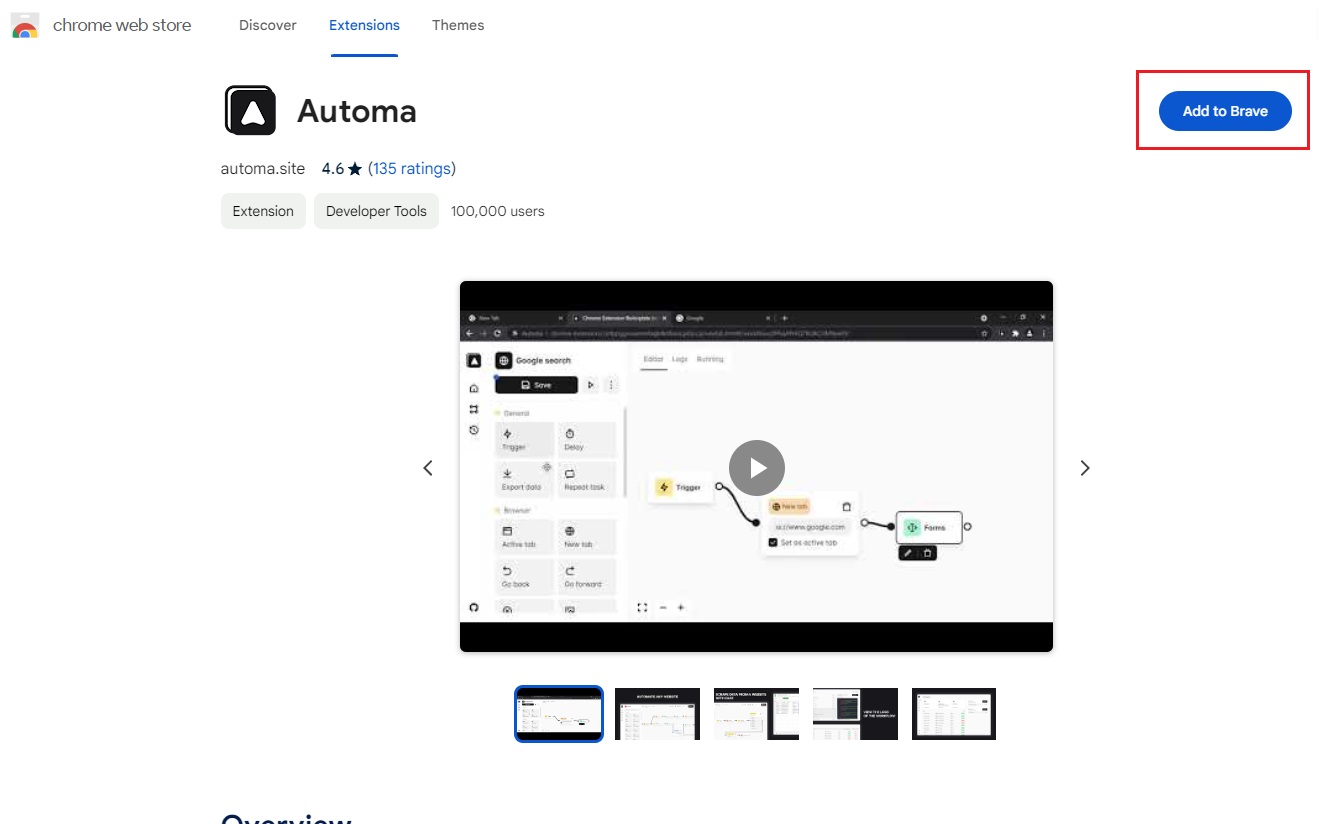The height and width of the screenshot is (824, 1318).
Task: Select the fourth dark logs thumbnail
Action: pos(855,714)
